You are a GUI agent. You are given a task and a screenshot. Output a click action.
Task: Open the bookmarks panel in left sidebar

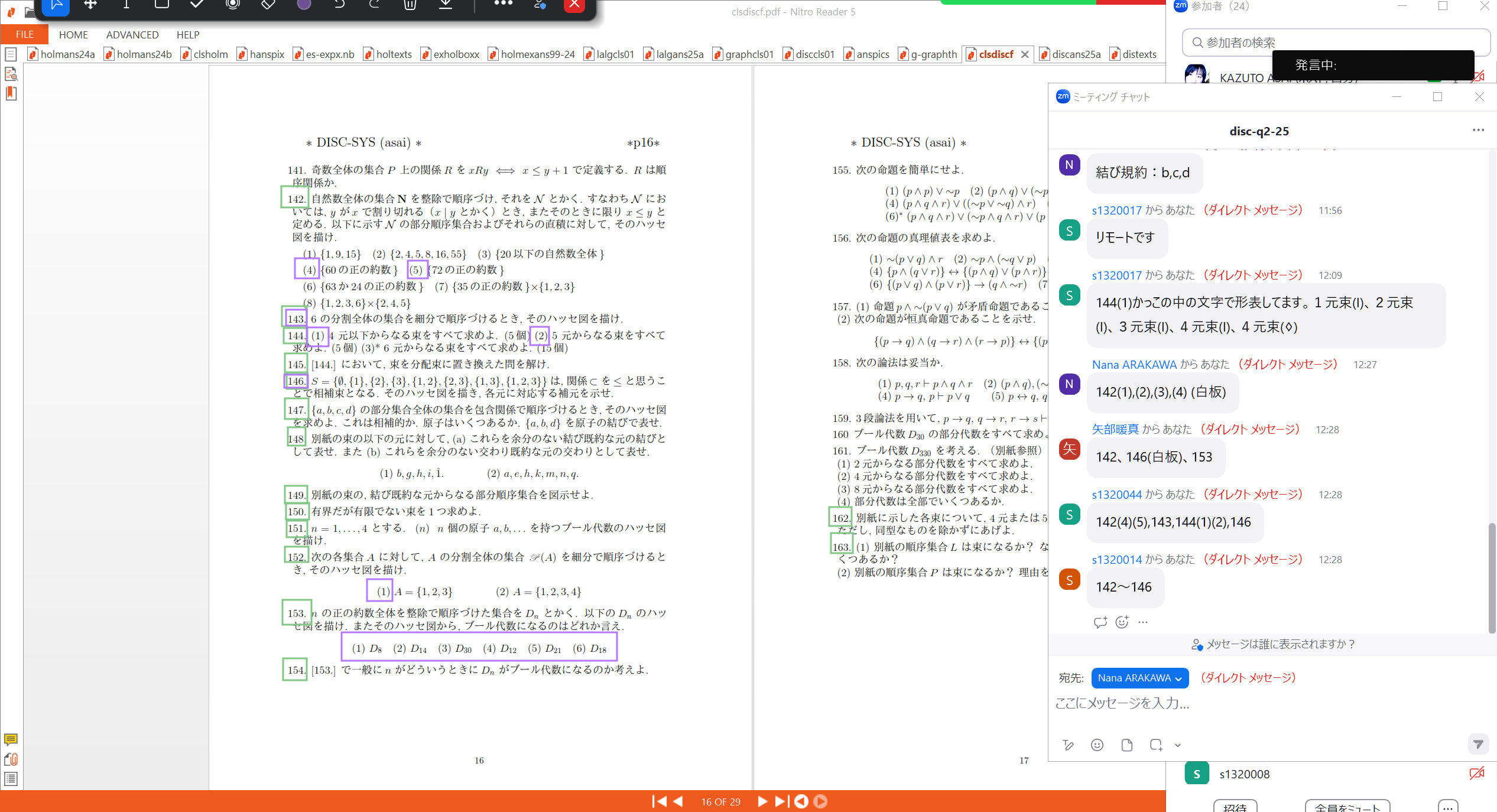tap(11, 93)
